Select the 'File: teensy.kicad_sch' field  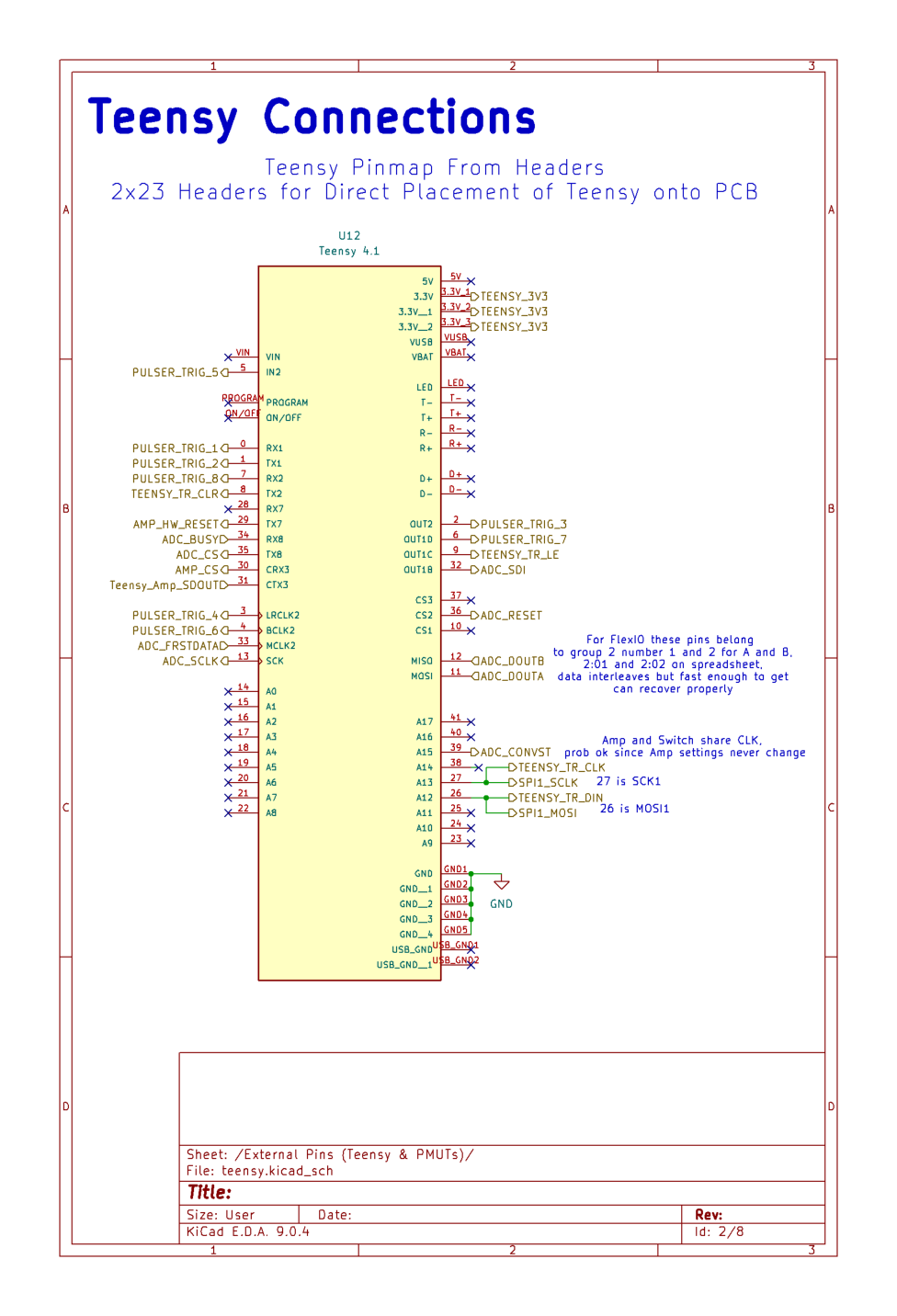[x=260, y=1171]
